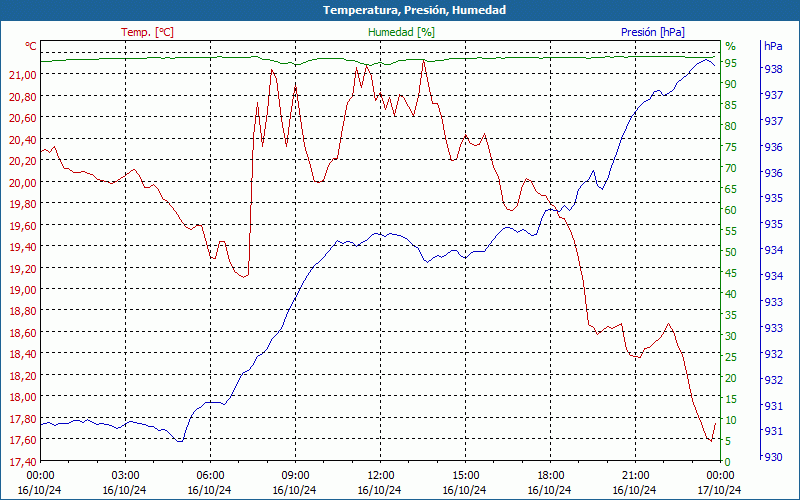The height and width of the screenshot is (500, 800).
Task: Click the hPa unit label on pressure axis
Action: [x=773, y=46]
